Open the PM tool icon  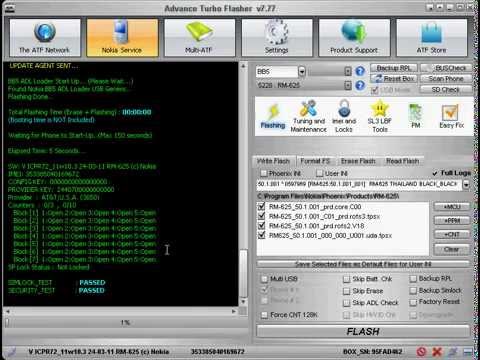point(415,116)
